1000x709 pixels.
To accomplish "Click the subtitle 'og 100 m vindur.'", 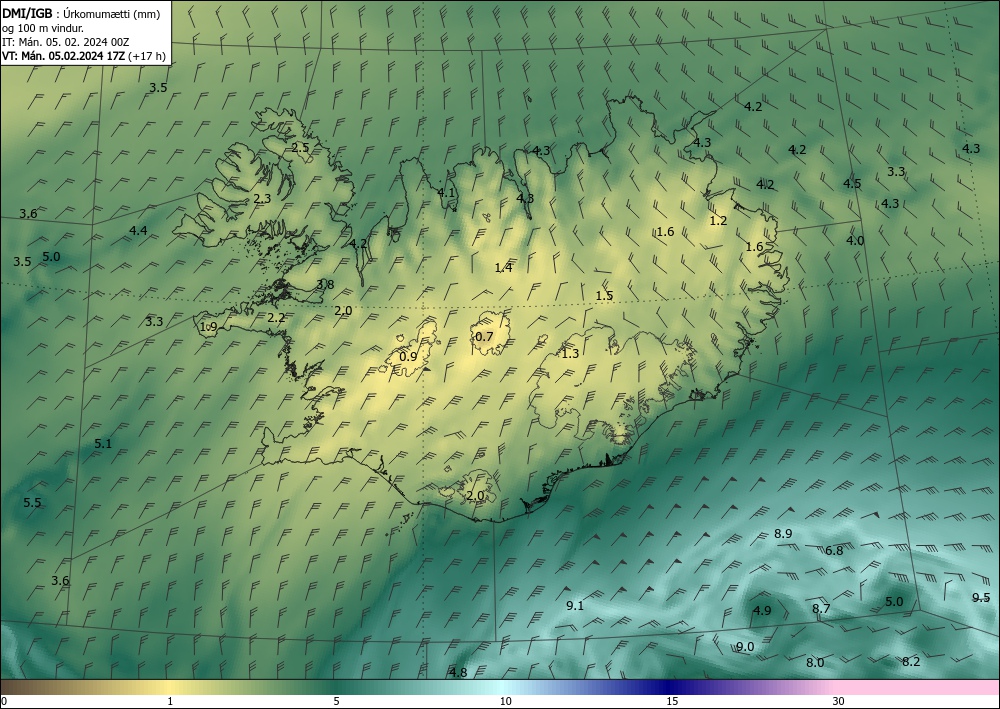I will (x=43, y=28).
